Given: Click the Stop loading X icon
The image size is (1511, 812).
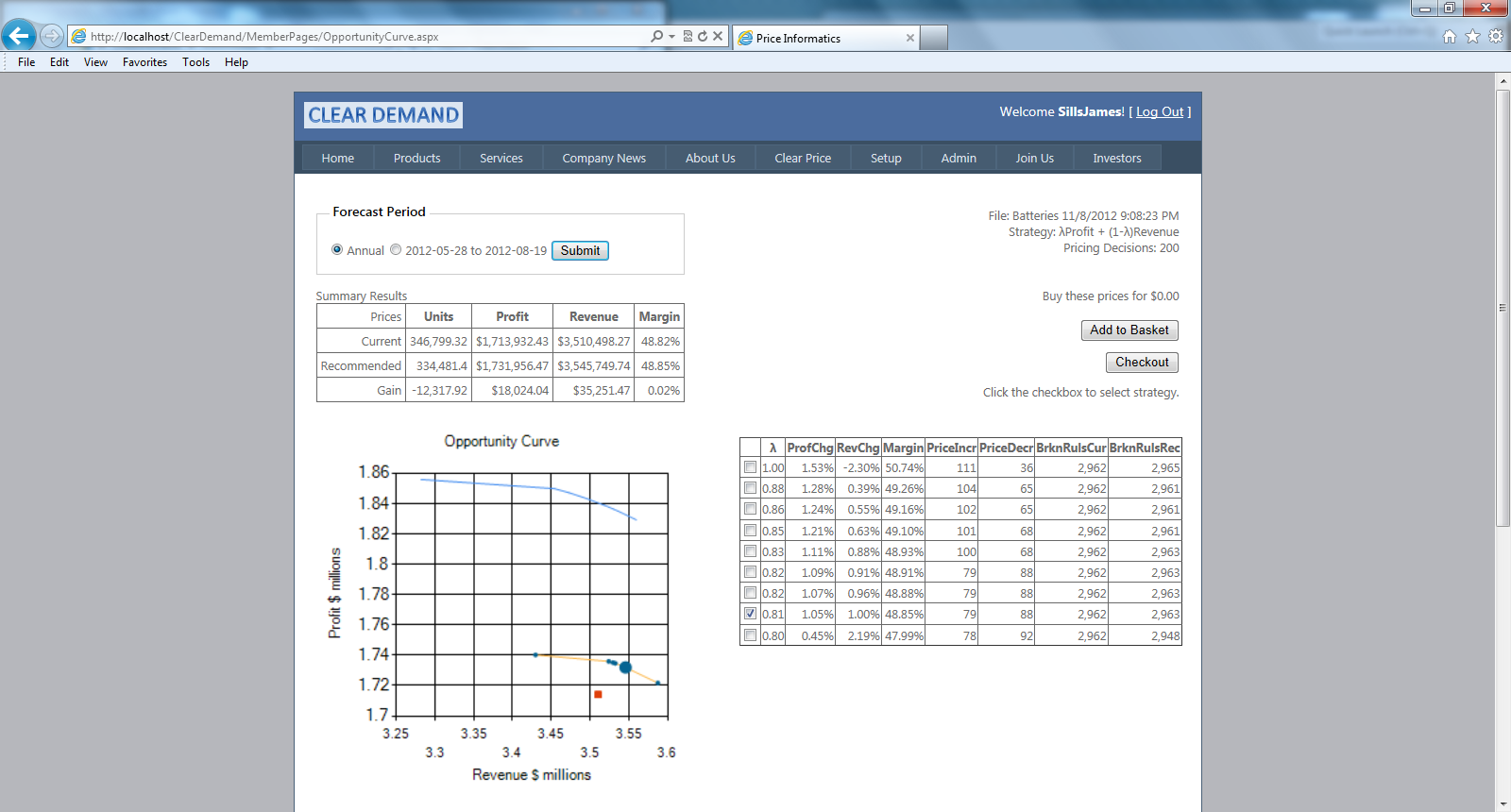Looking at the screenshot, I should click(x=718, y=36).
